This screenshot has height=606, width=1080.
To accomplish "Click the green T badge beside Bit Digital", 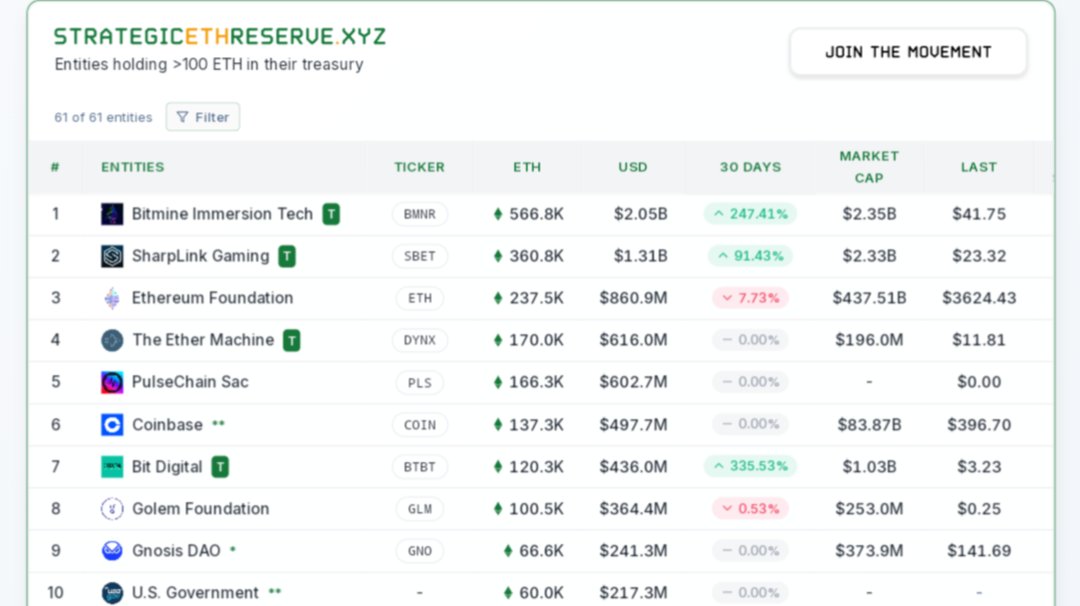I will [220, 467].
